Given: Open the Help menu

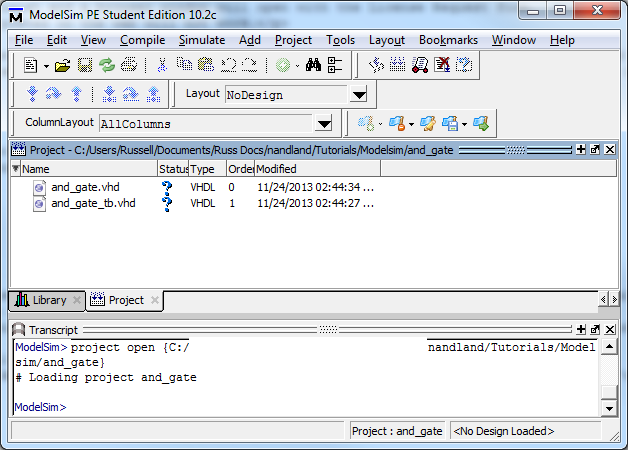Looking at the screenshot, I should click(562, 40).
